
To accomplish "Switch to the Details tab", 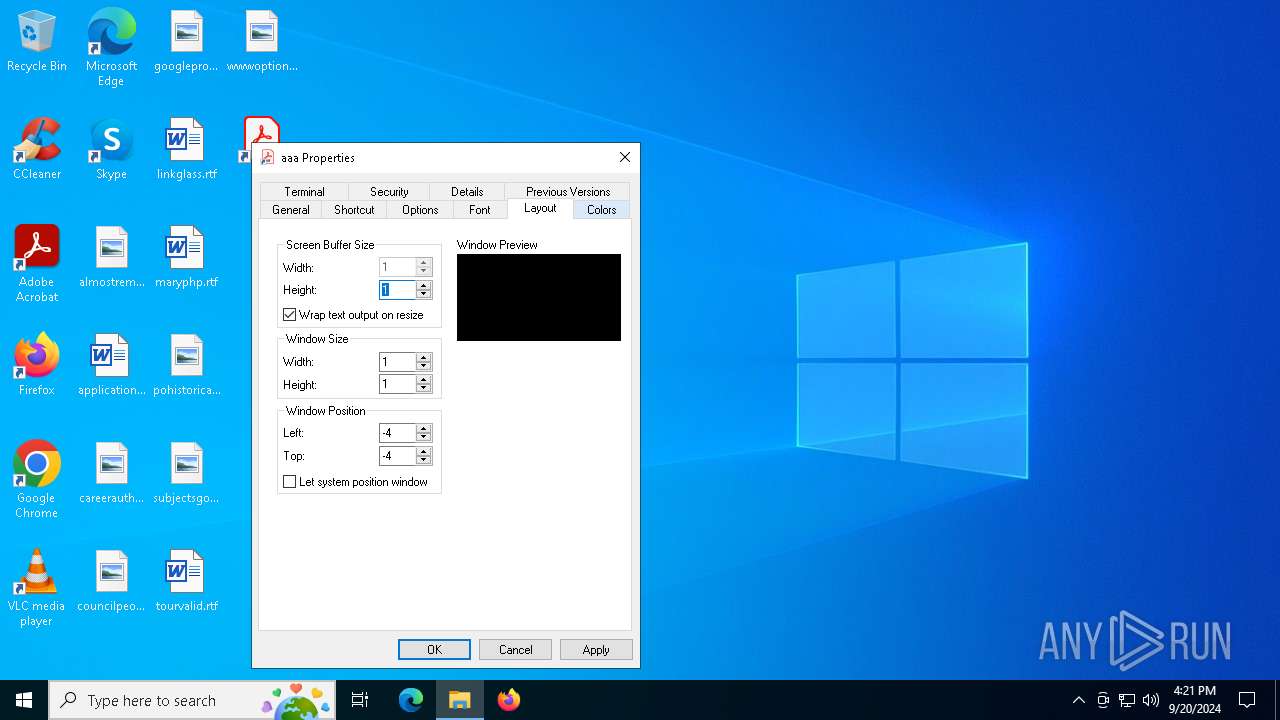I will pos(467,192).
